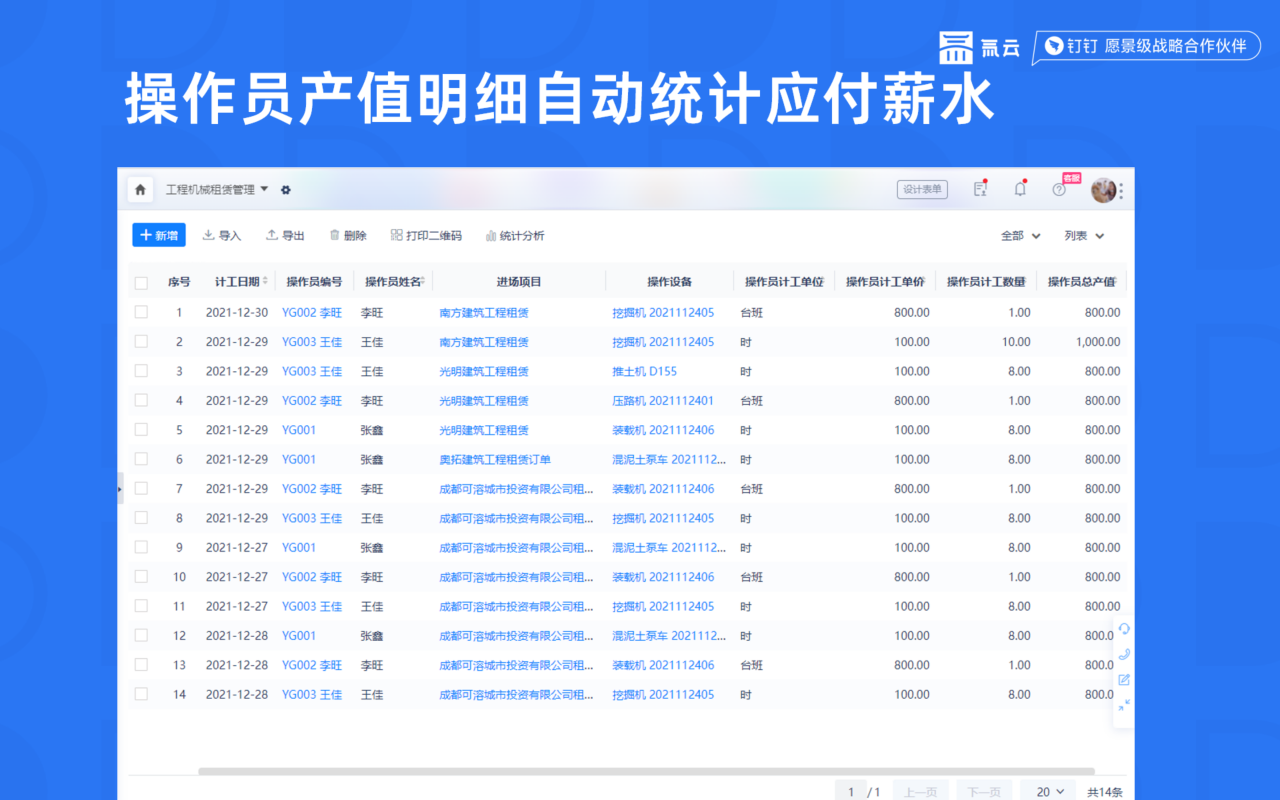The height and width of the screenshot is (800, 1280).
Task: Open 光明建筑工程租赁 link in row 3
Action: pyautogui.click(x=484, y=371)
